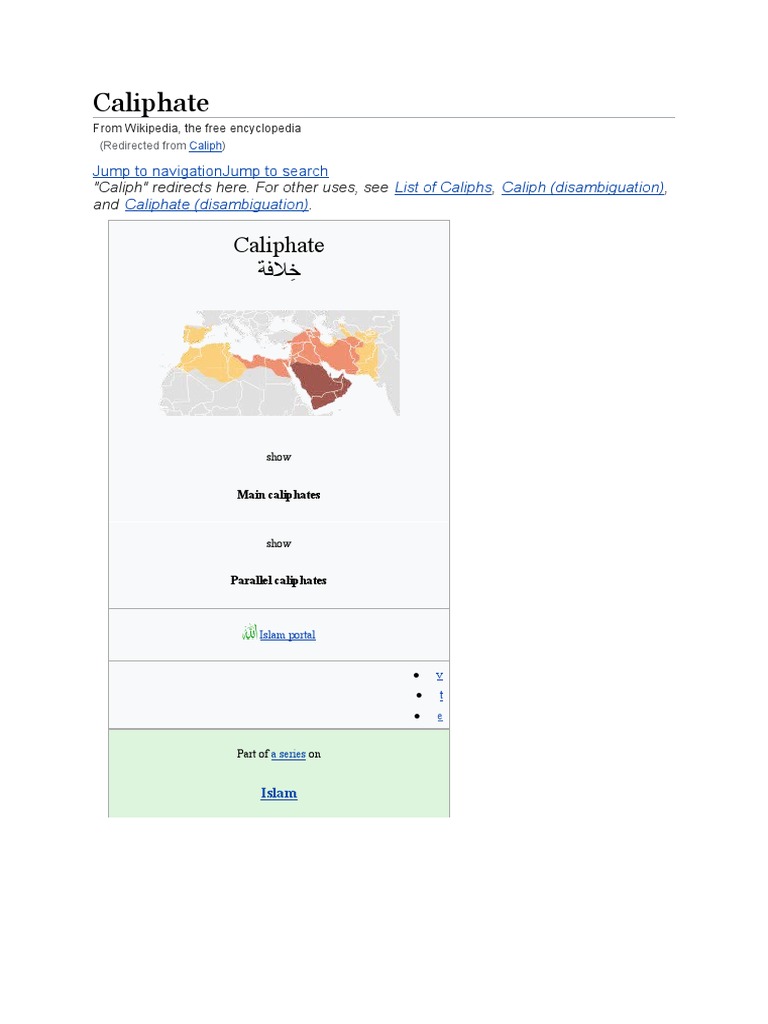Open the bold Islam link

point(279,793)
